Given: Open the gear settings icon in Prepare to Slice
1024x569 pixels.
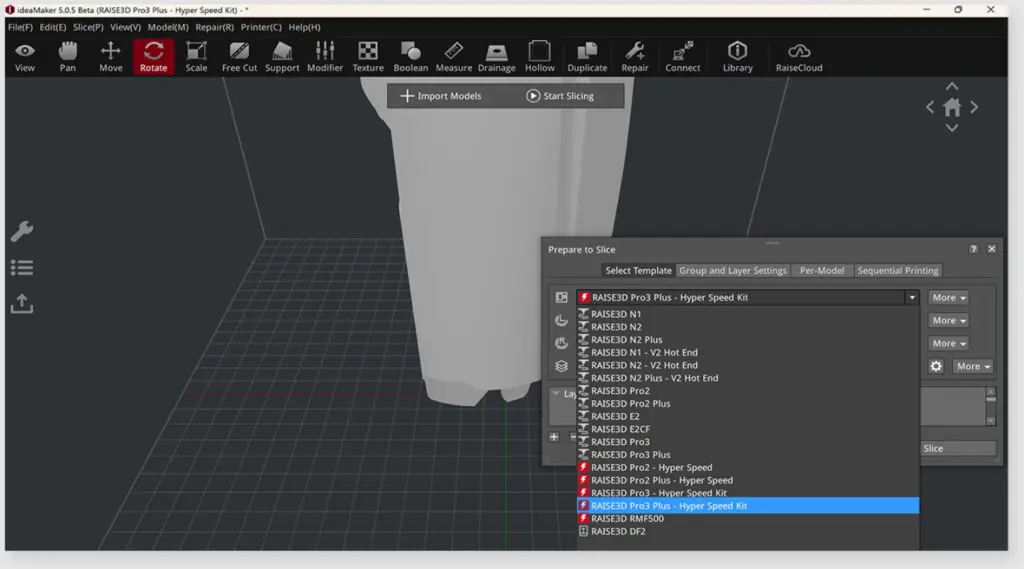Looking at the screenshot, I should (936, 366).
